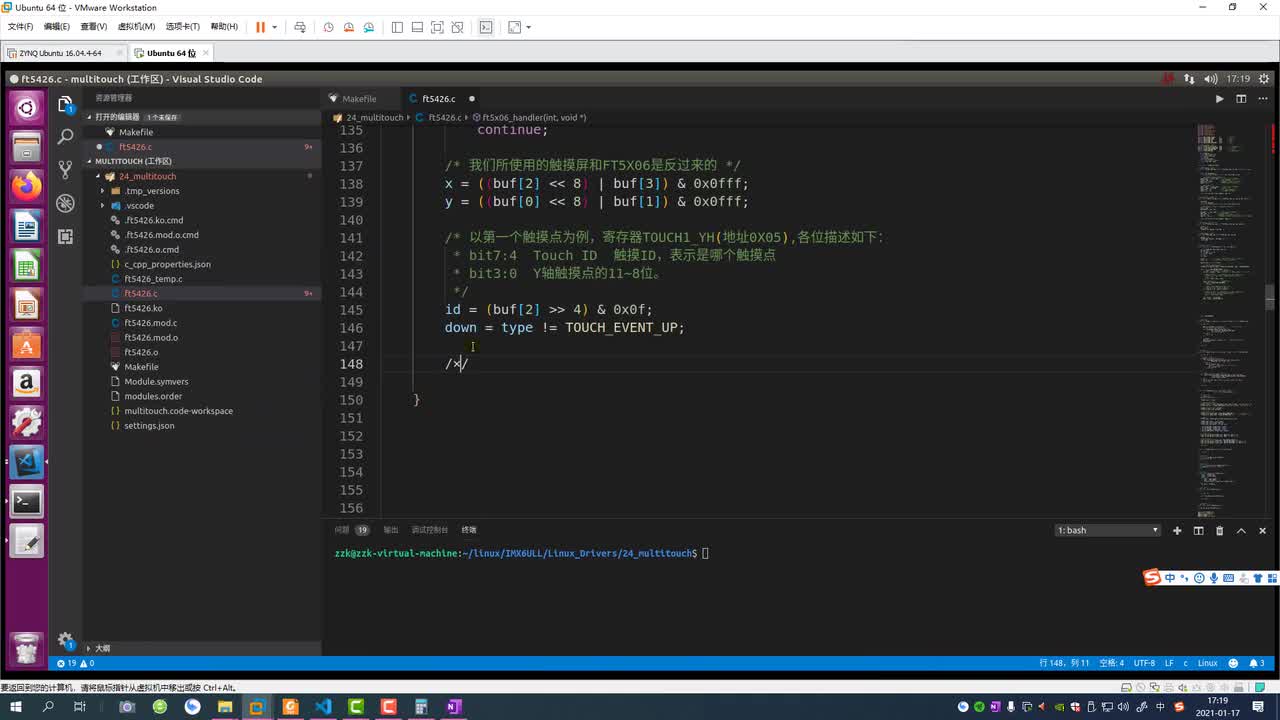Image resolution: width=1280 pixels, height=720 pixels.
Task: Pause the virtual machine
Action: pyautogui.click(x=260, y=27)
